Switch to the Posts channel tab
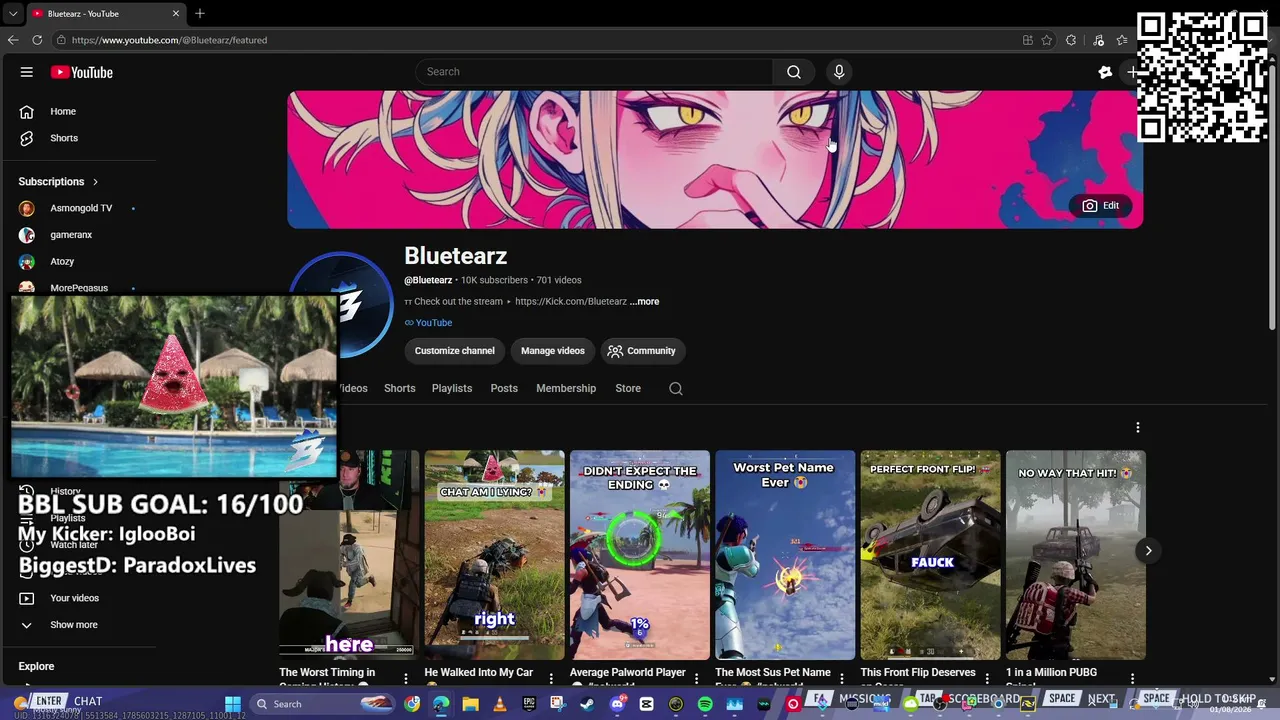1280x720 pixels. [x=504, y=388]
